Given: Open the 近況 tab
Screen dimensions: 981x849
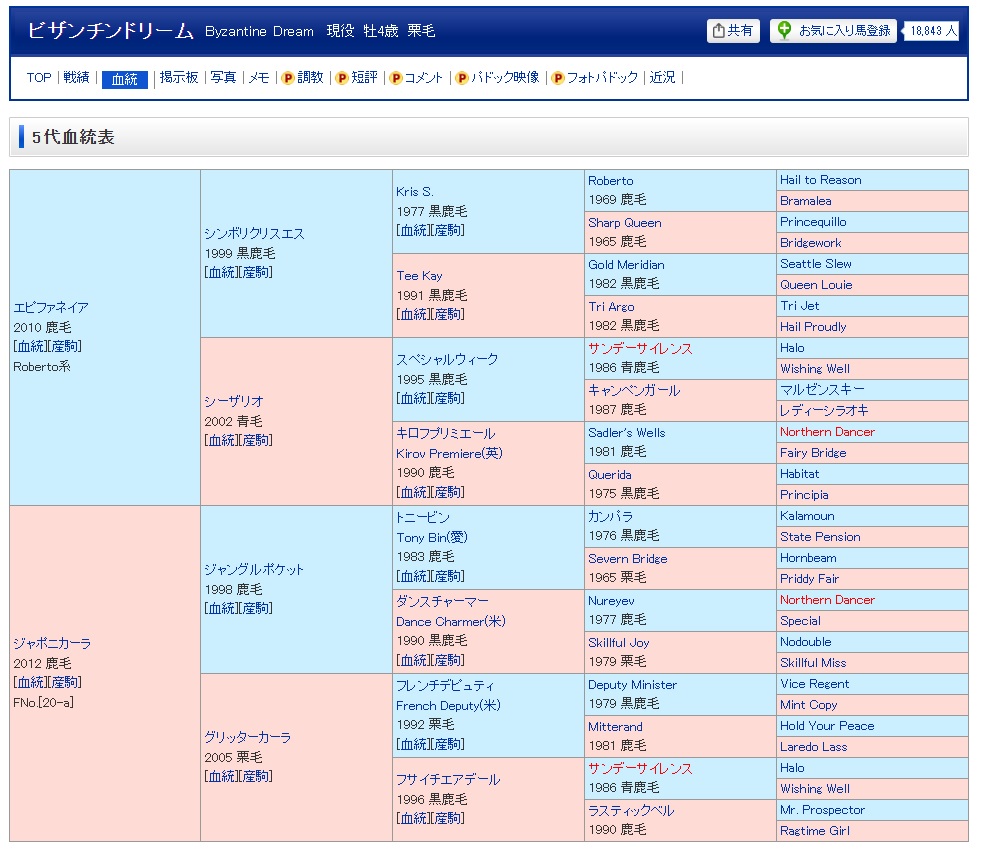Looking at the screenshot, I should click(662, 78).
